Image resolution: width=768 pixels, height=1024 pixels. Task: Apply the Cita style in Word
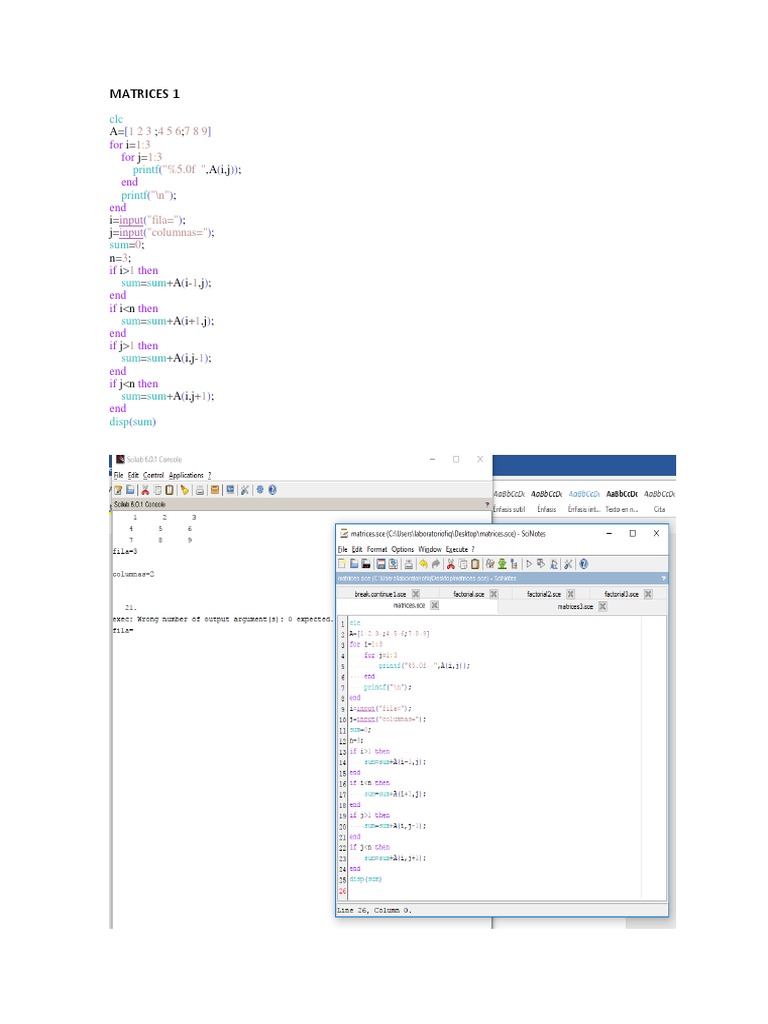pyautogui.click(x=660, y=502)
